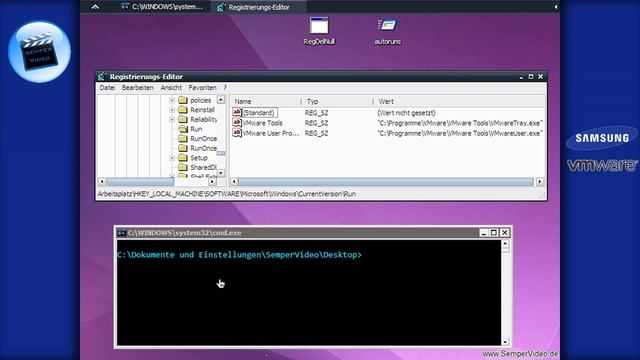This screenshot has height=360, width=640.
Task: Switch to the C:\WINDOWS\system... taskbar tab
Action: [x=162, y=7]
